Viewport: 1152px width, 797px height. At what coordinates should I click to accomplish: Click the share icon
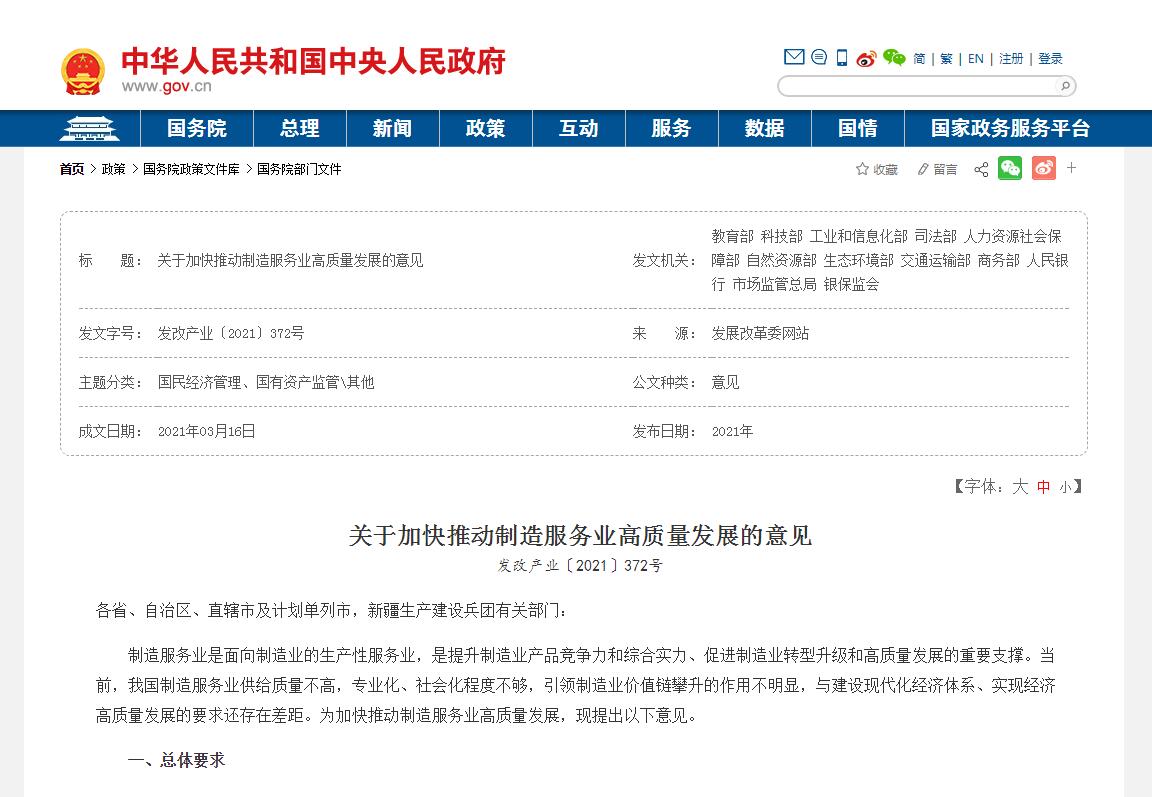coord(981,170)
